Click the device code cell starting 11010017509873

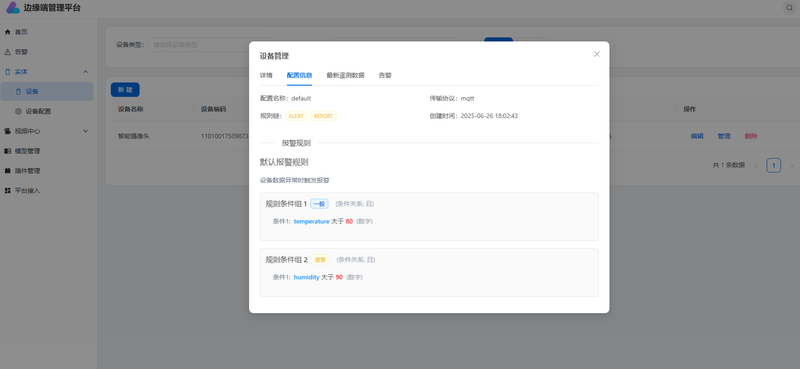click(224, 136)
